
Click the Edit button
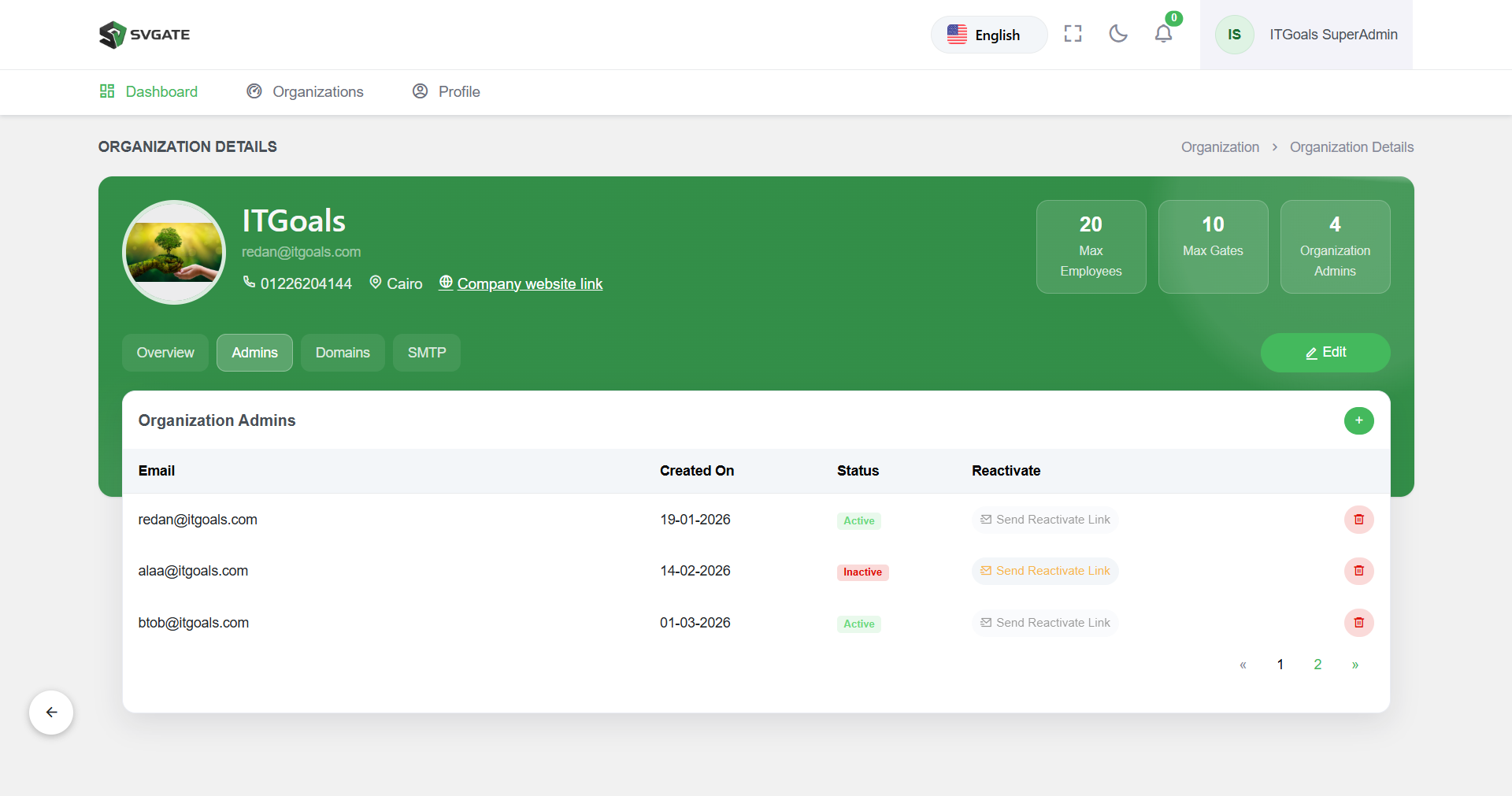coord(1325,353)
